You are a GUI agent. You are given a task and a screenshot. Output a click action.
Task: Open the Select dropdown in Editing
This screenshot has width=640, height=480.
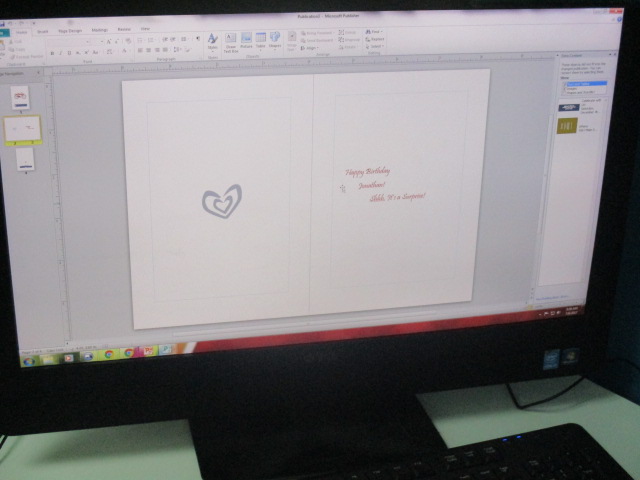point(373,47)
